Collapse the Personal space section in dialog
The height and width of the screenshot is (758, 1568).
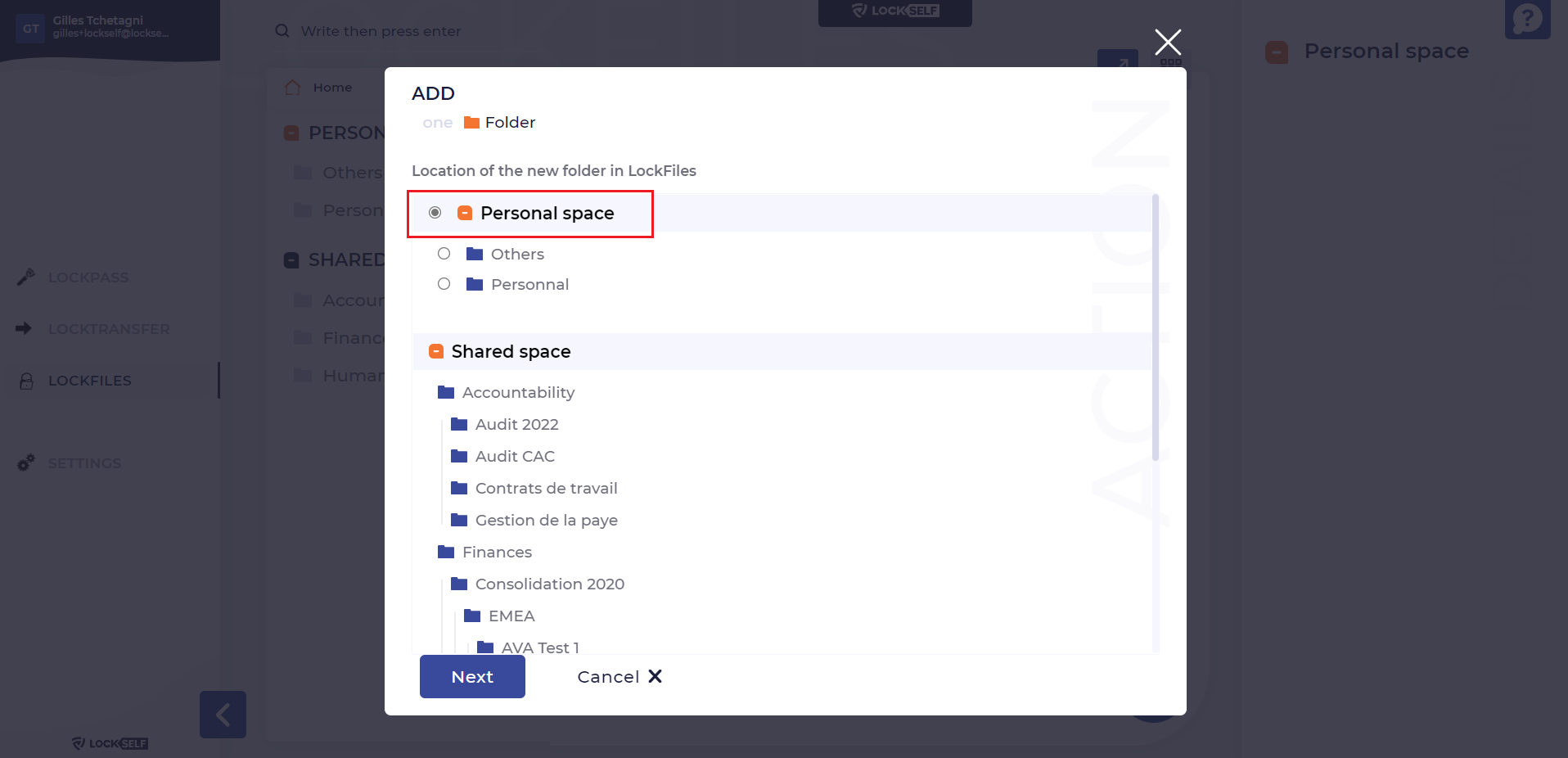[465, 213]
